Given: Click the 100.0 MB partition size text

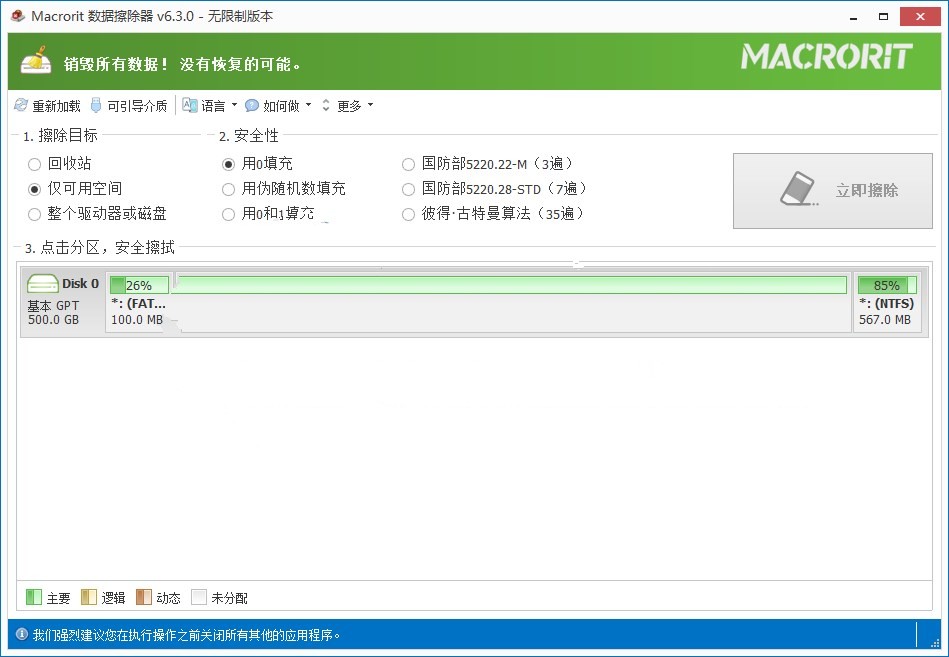Looking at the screenshot, I should pyautogui.click(x=137, y=319).
